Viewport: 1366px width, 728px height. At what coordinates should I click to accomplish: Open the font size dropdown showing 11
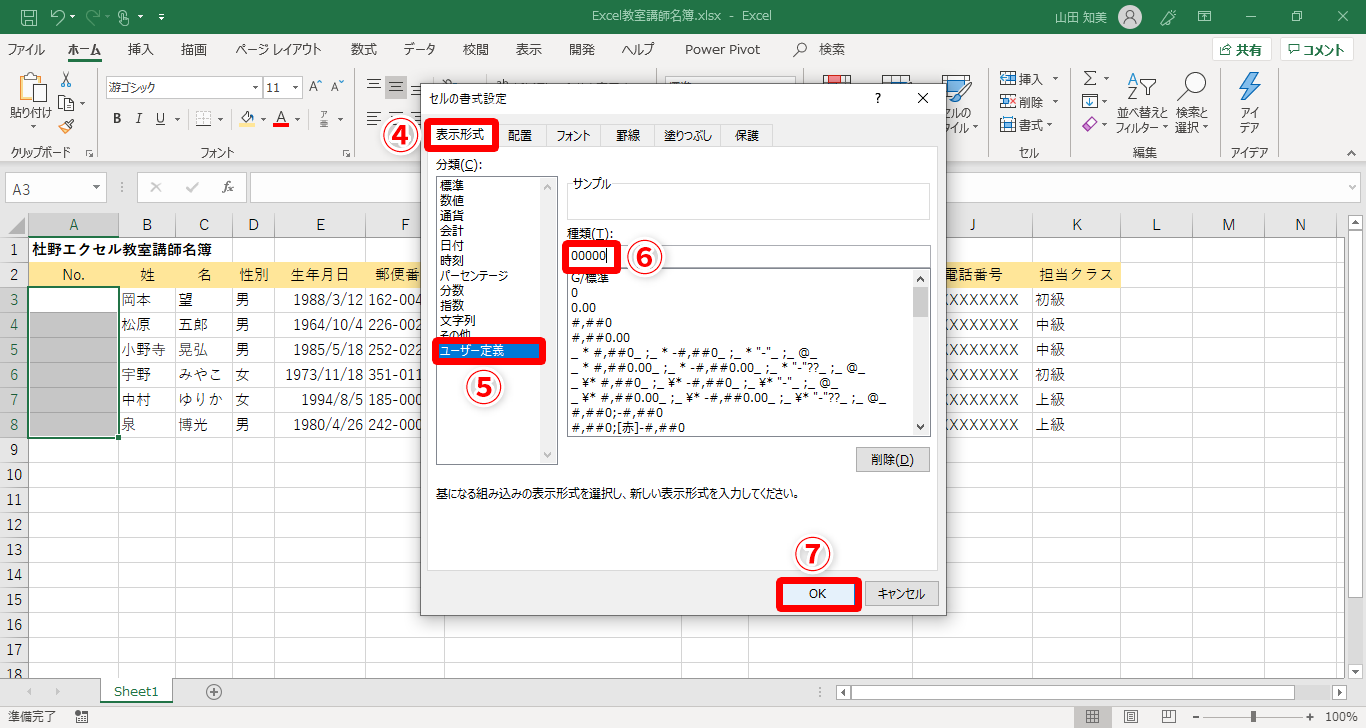click(296, 87)
